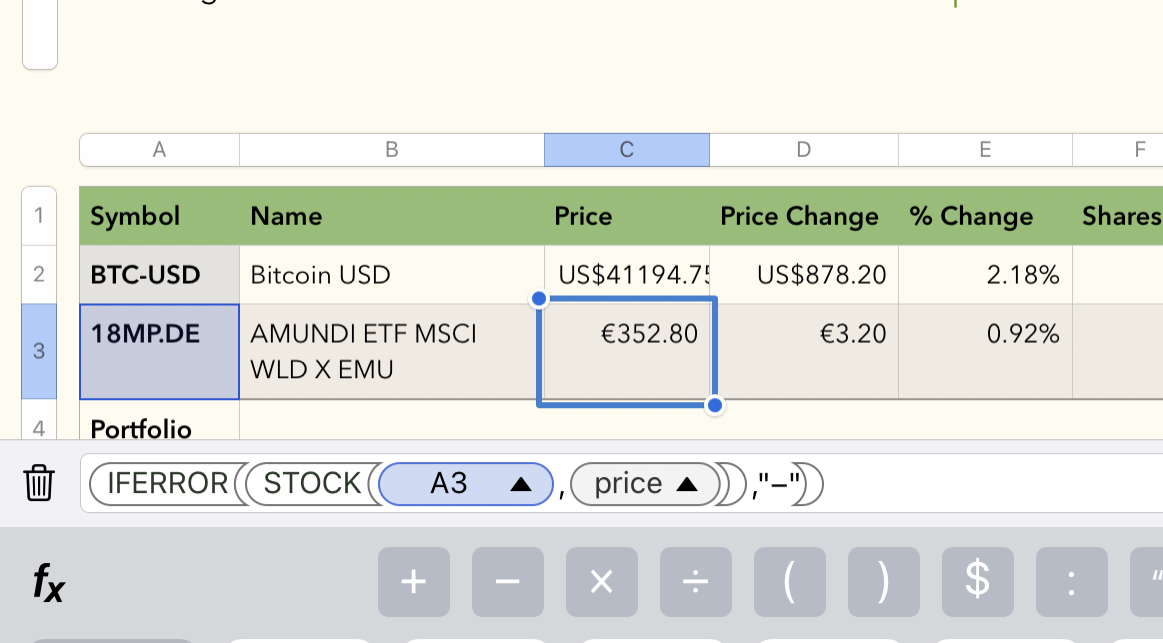
Task: Open the fx functions browser
Action: pos(48,582)
